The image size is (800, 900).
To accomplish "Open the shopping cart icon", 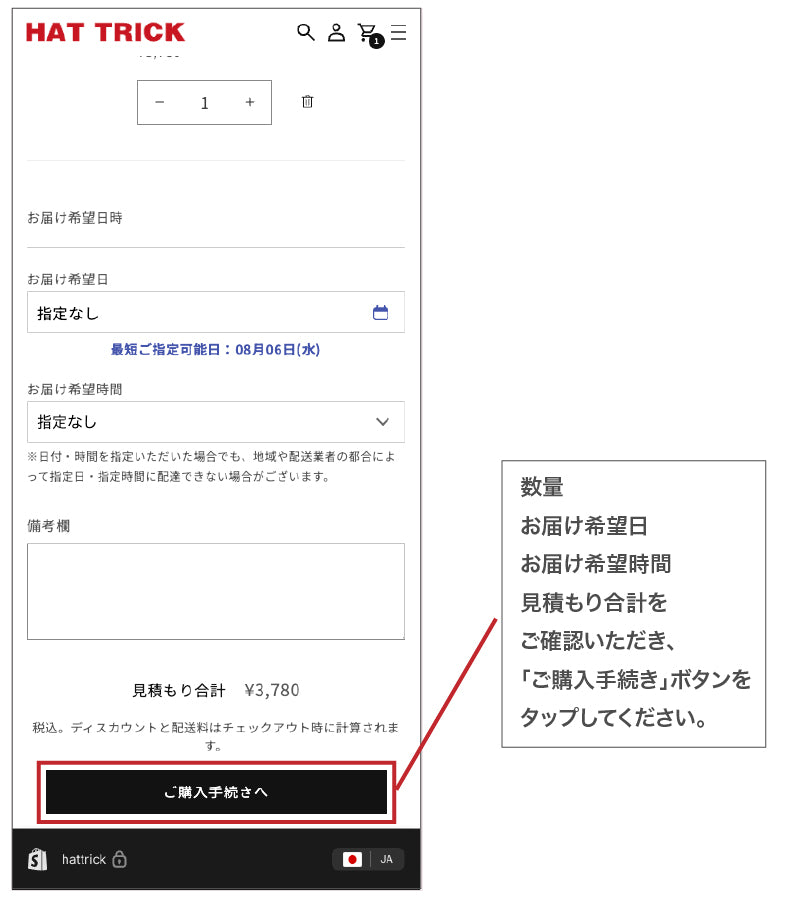I will click(x=369, y=34).
